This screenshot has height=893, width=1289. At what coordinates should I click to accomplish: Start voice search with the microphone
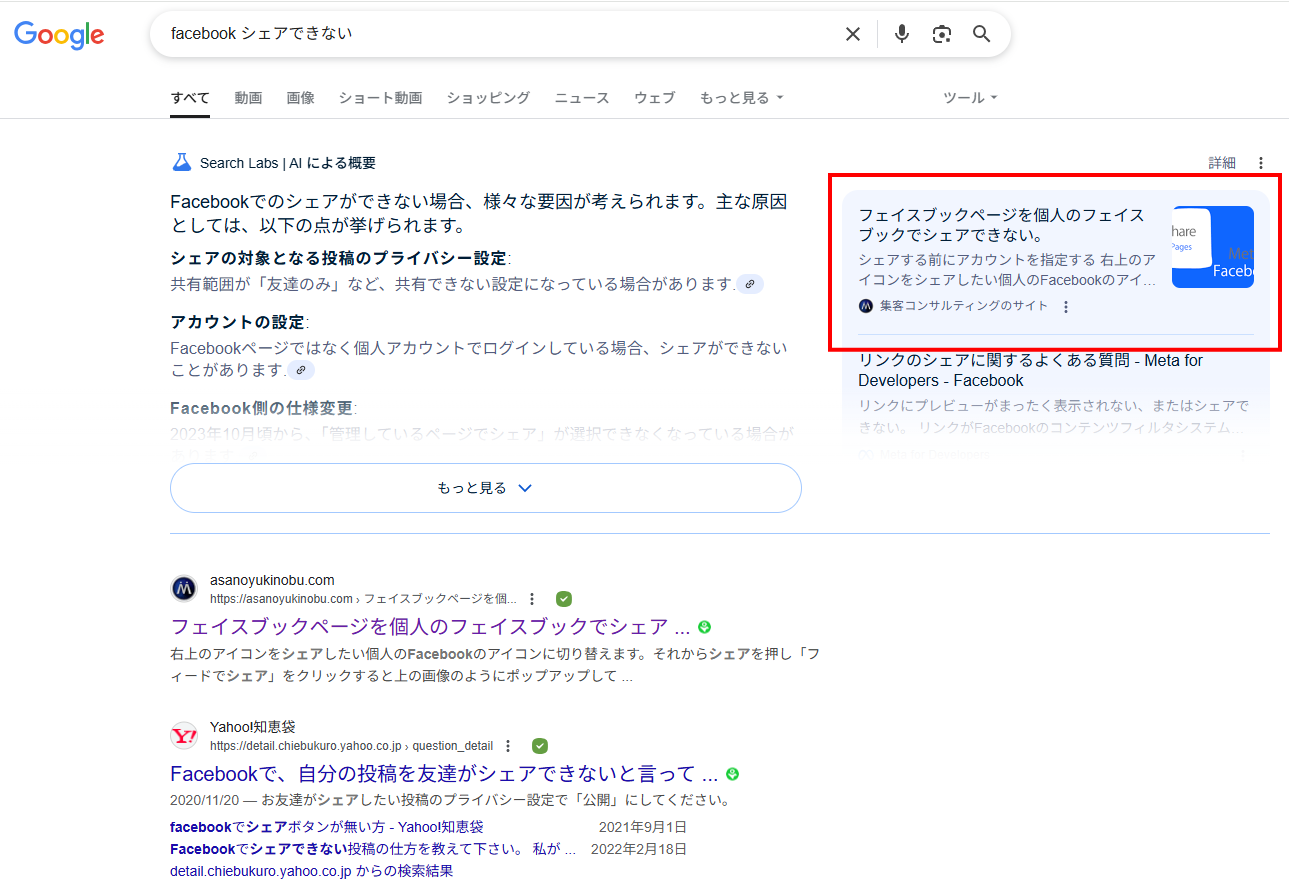tap(902, 34)
